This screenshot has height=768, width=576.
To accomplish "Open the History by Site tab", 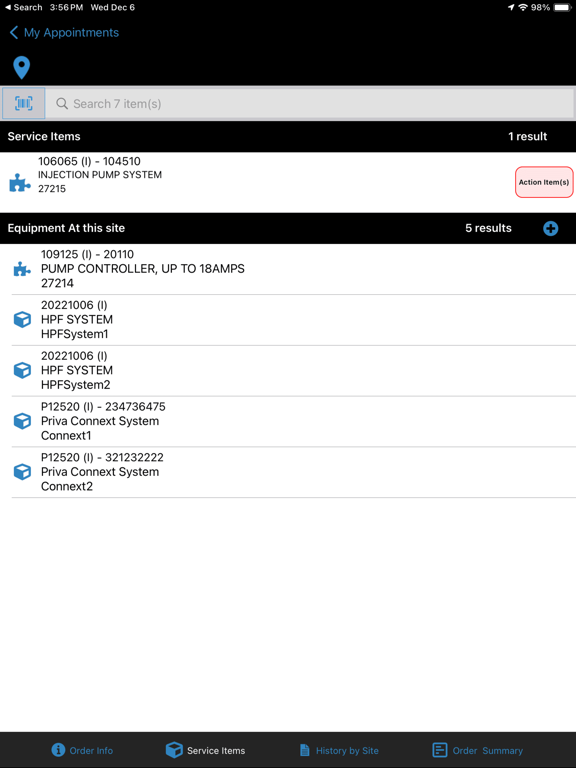I will (x=339, y=750).
